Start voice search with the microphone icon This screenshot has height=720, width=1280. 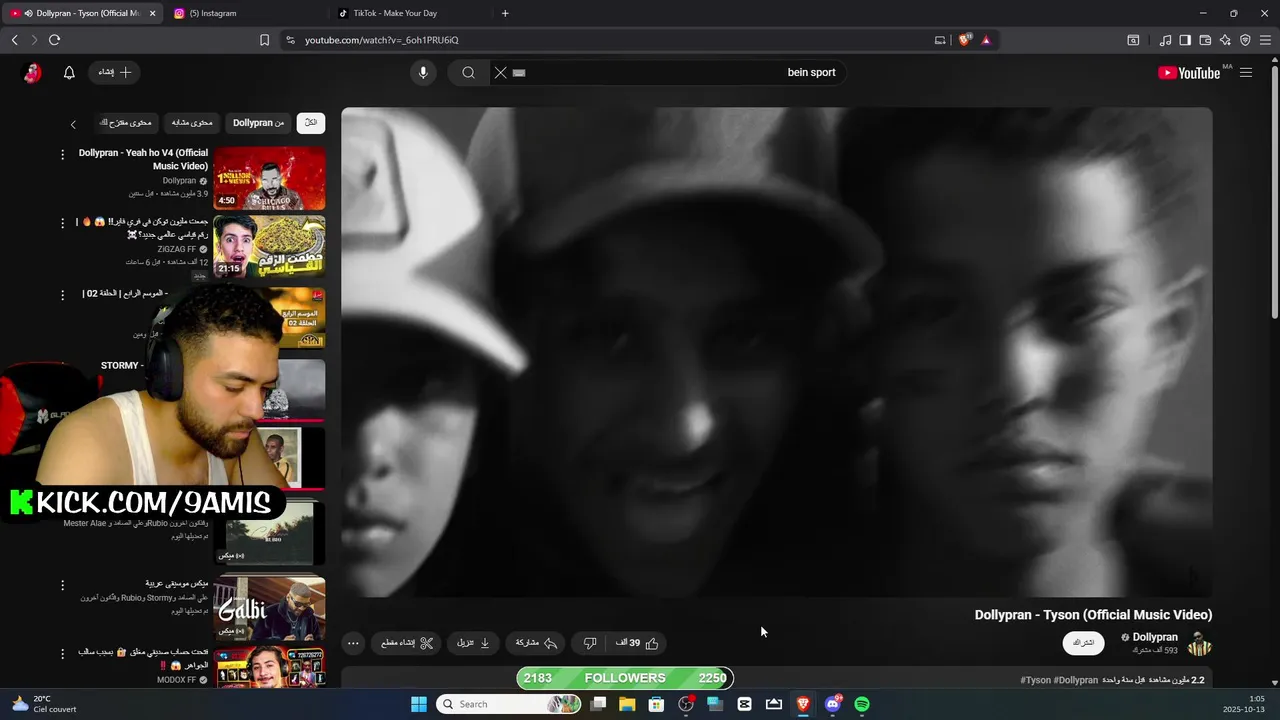pyautogui.click(x=423, y=72)
